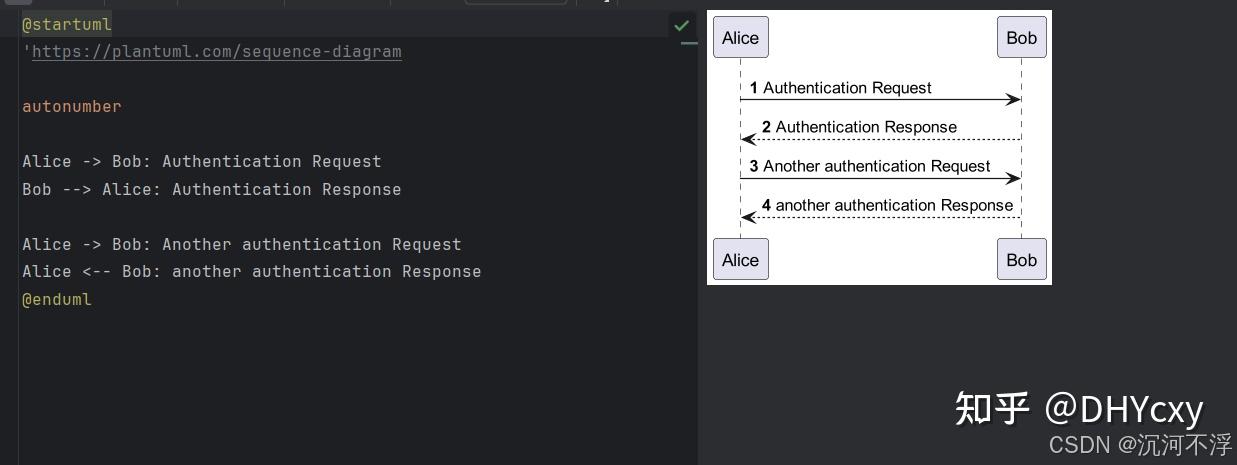Viewport: 1237px width, 465px height.
Task: Click the green checkmark inspection icon
Action: (681, 25)
